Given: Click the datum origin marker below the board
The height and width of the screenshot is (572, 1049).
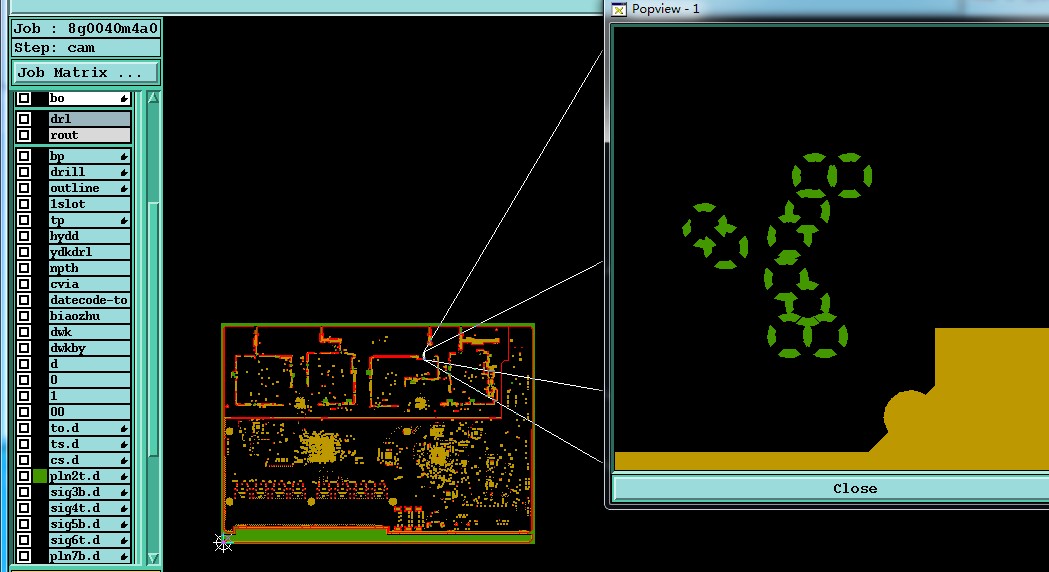Looking at the screenshot, I should 223,542.
